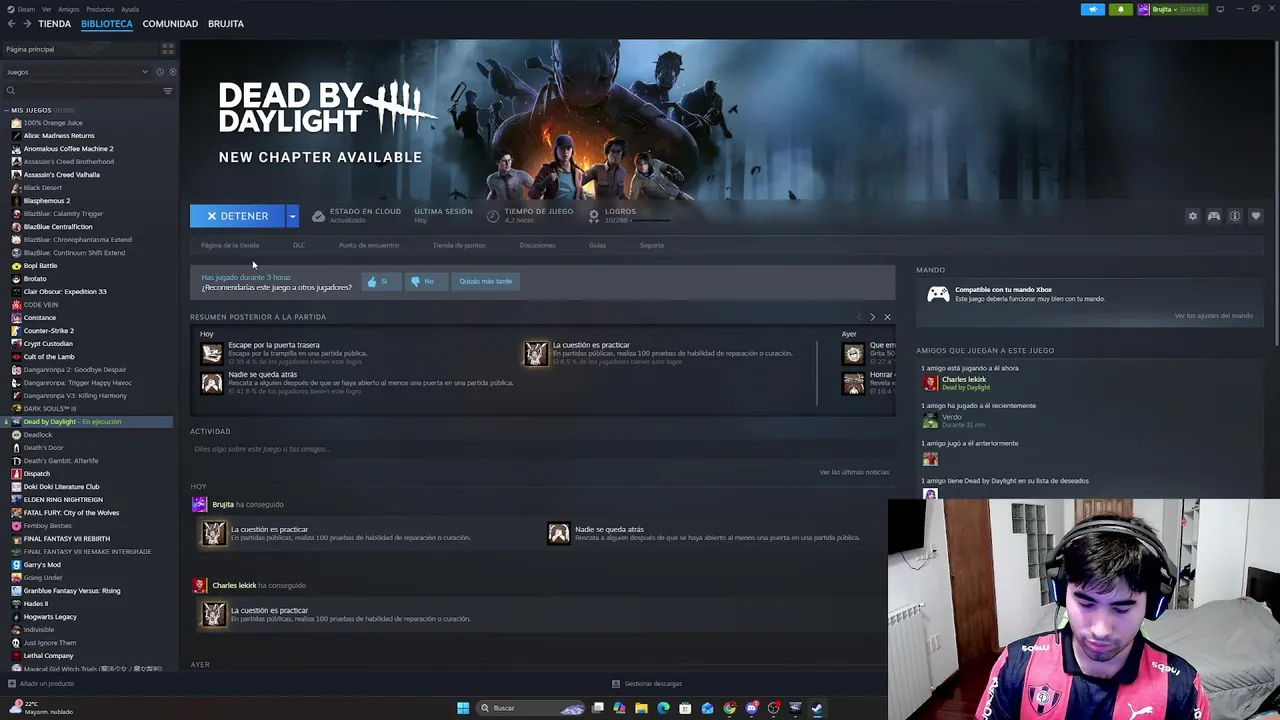
Task: Open the Steam menu
Action: (x=24, y=9)
